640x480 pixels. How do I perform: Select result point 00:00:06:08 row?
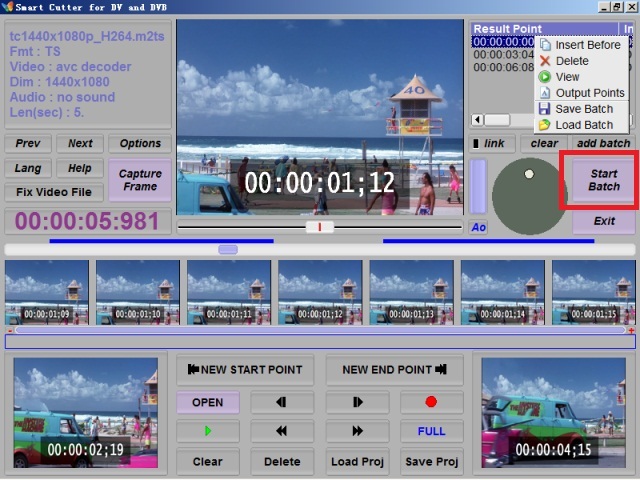[503, 67]
